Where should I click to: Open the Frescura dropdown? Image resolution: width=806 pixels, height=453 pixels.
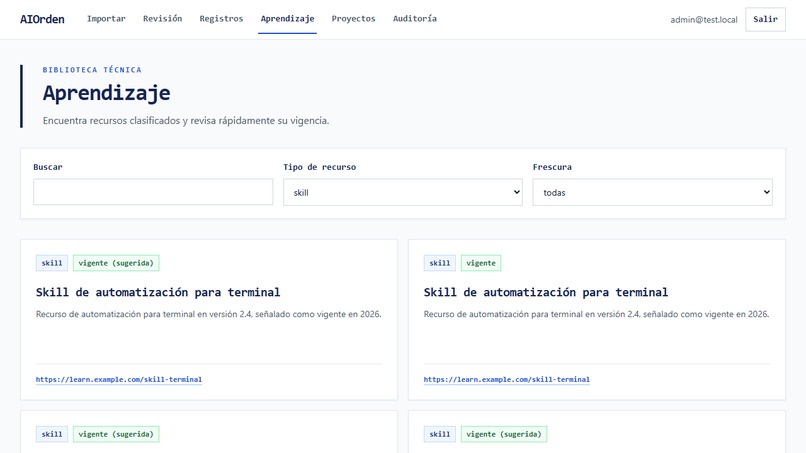pyautogui.click(x=652, y=192)
